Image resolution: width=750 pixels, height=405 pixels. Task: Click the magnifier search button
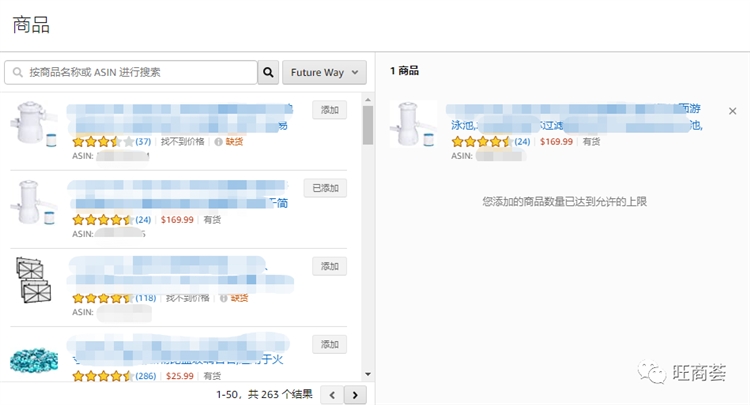point(268,72)
